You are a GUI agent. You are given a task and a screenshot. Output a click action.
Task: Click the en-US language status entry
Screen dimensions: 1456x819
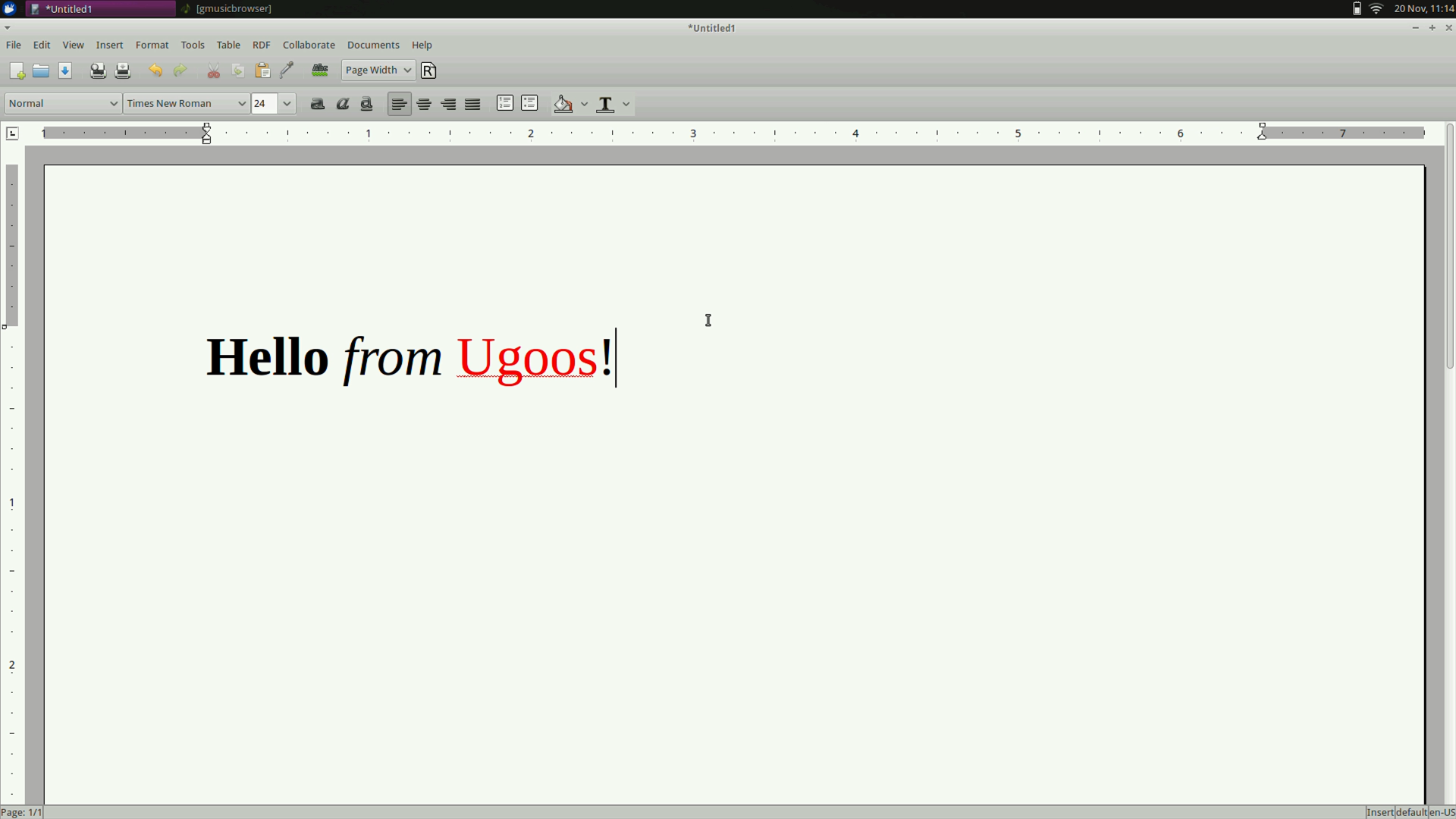(x=1442, y=812)
